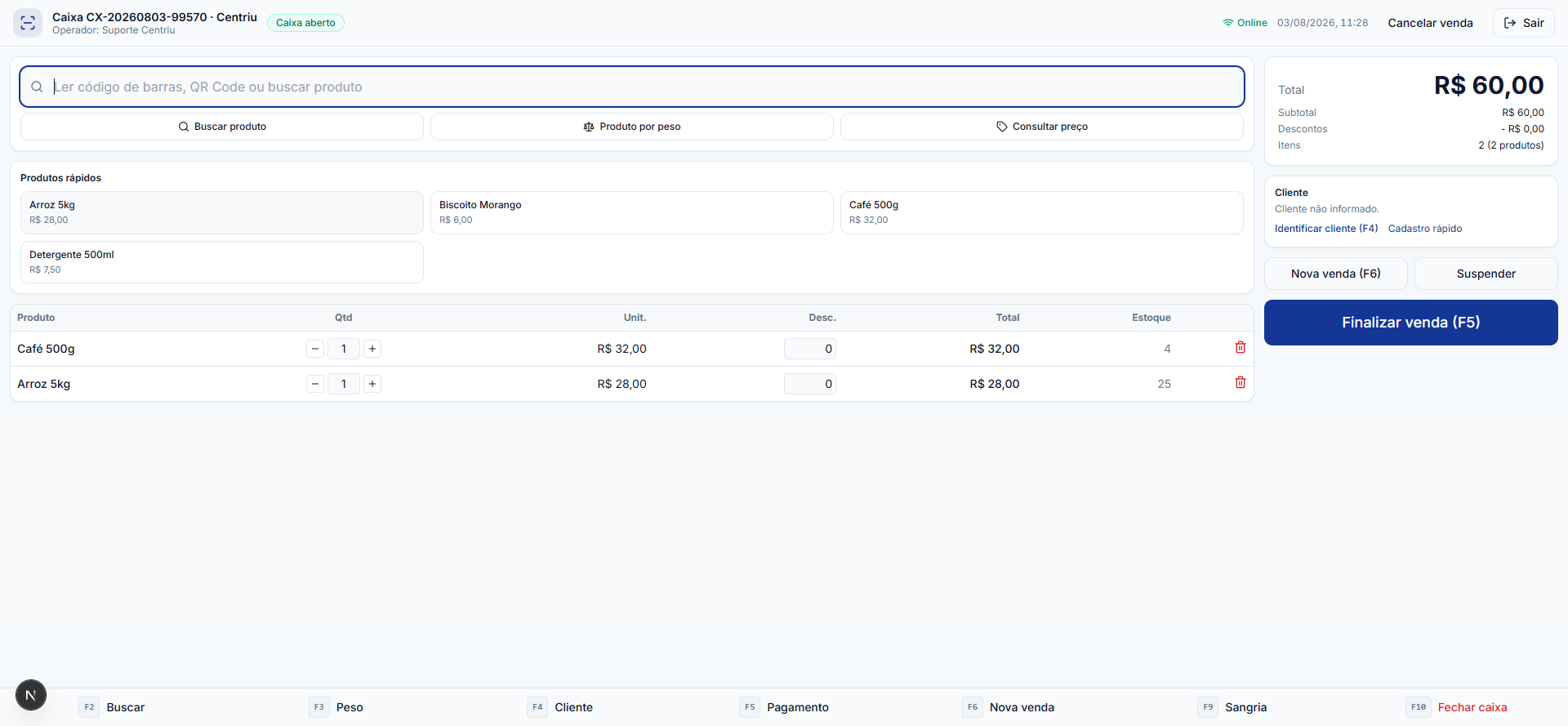Add quick product Detergente 500ml

(x=222, y=262)
